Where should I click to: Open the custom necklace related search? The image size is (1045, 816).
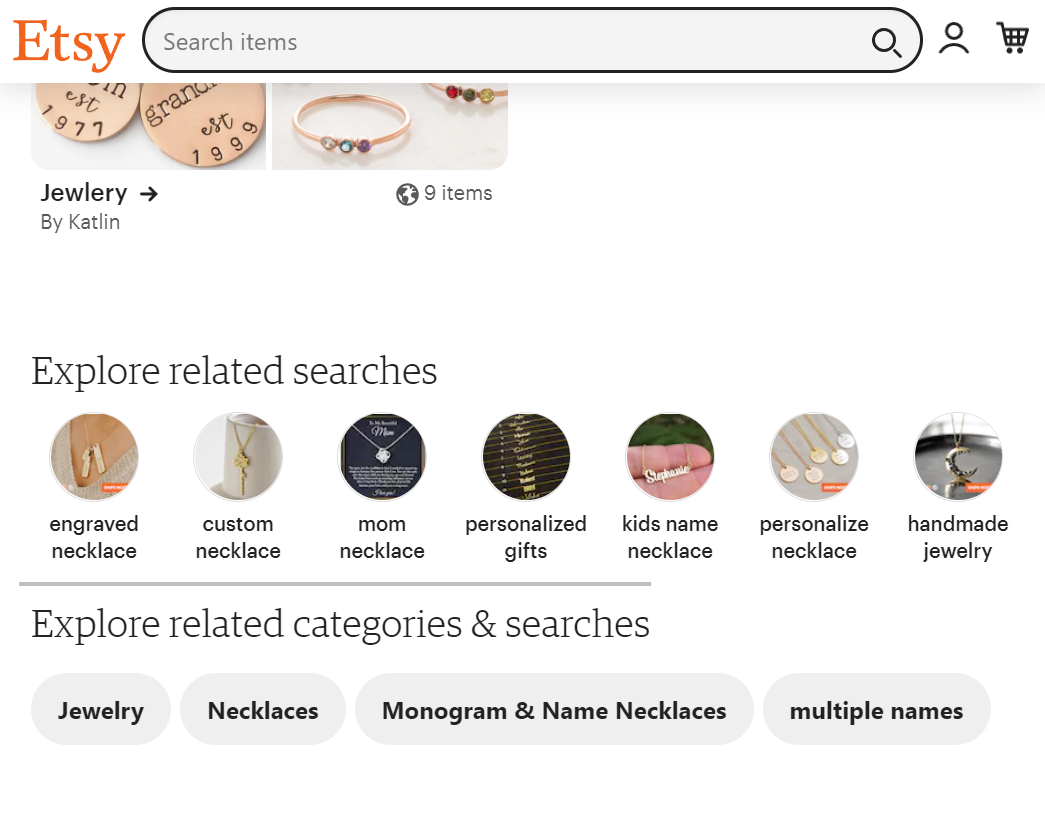click(x=238, y=456)
